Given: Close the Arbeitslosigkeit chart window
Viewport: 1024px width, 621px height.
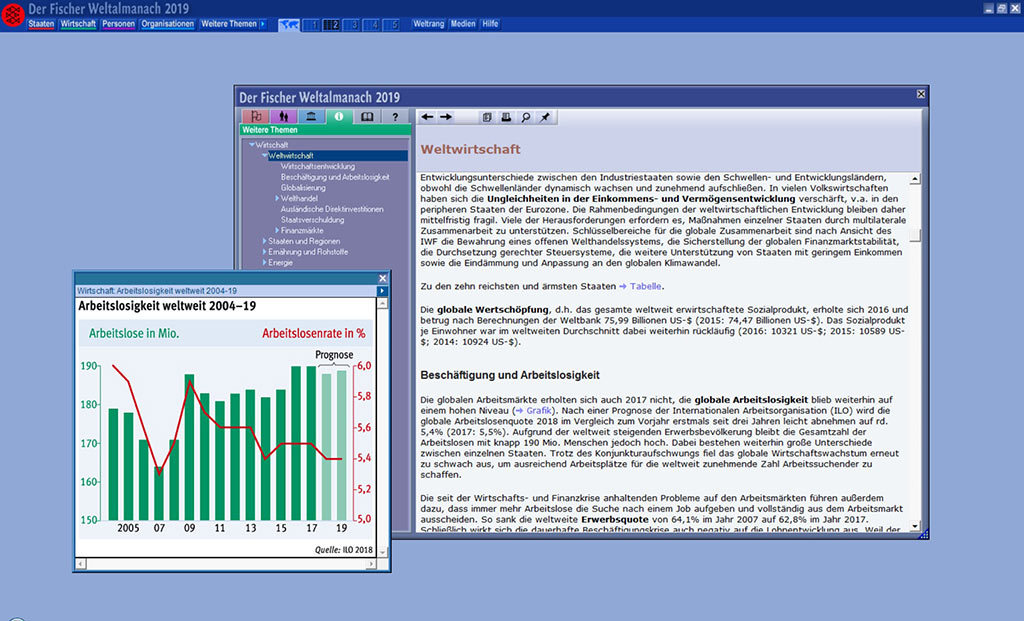Looking at the screenshot, I should pyautogui.click(x=383, y=278).
